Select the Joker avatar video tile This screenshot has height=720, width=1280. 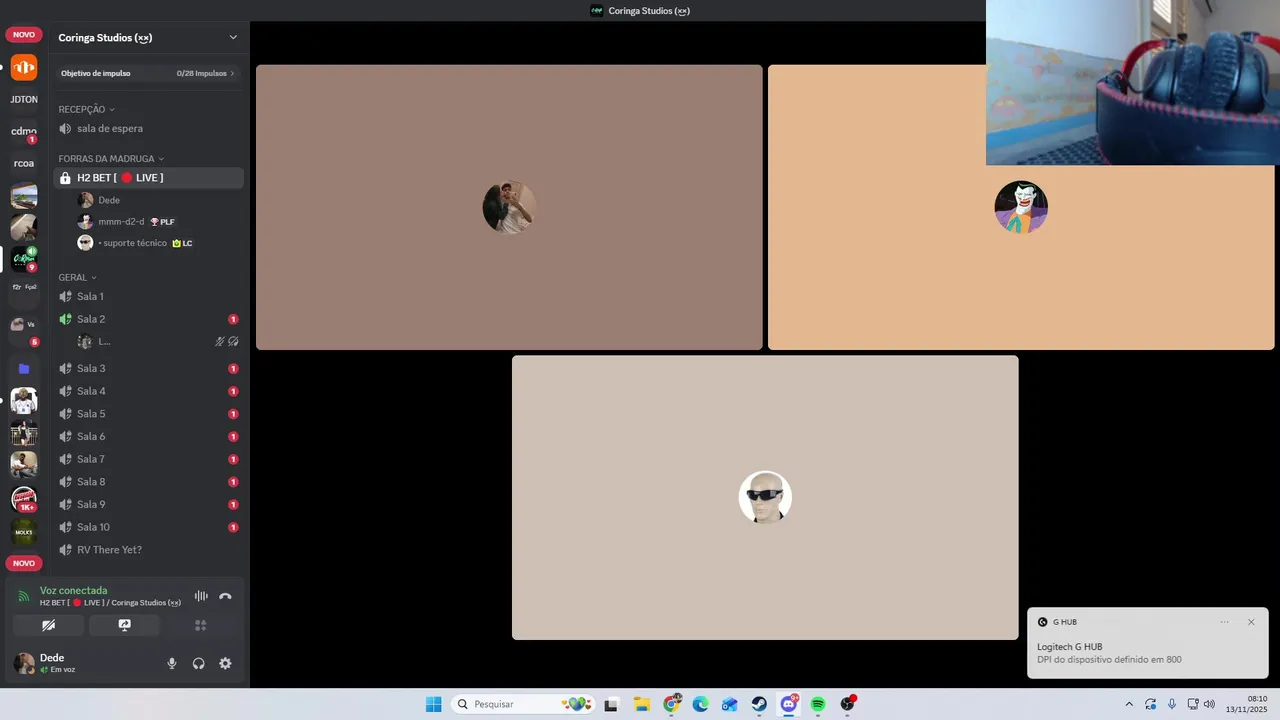coord(1021,207)
